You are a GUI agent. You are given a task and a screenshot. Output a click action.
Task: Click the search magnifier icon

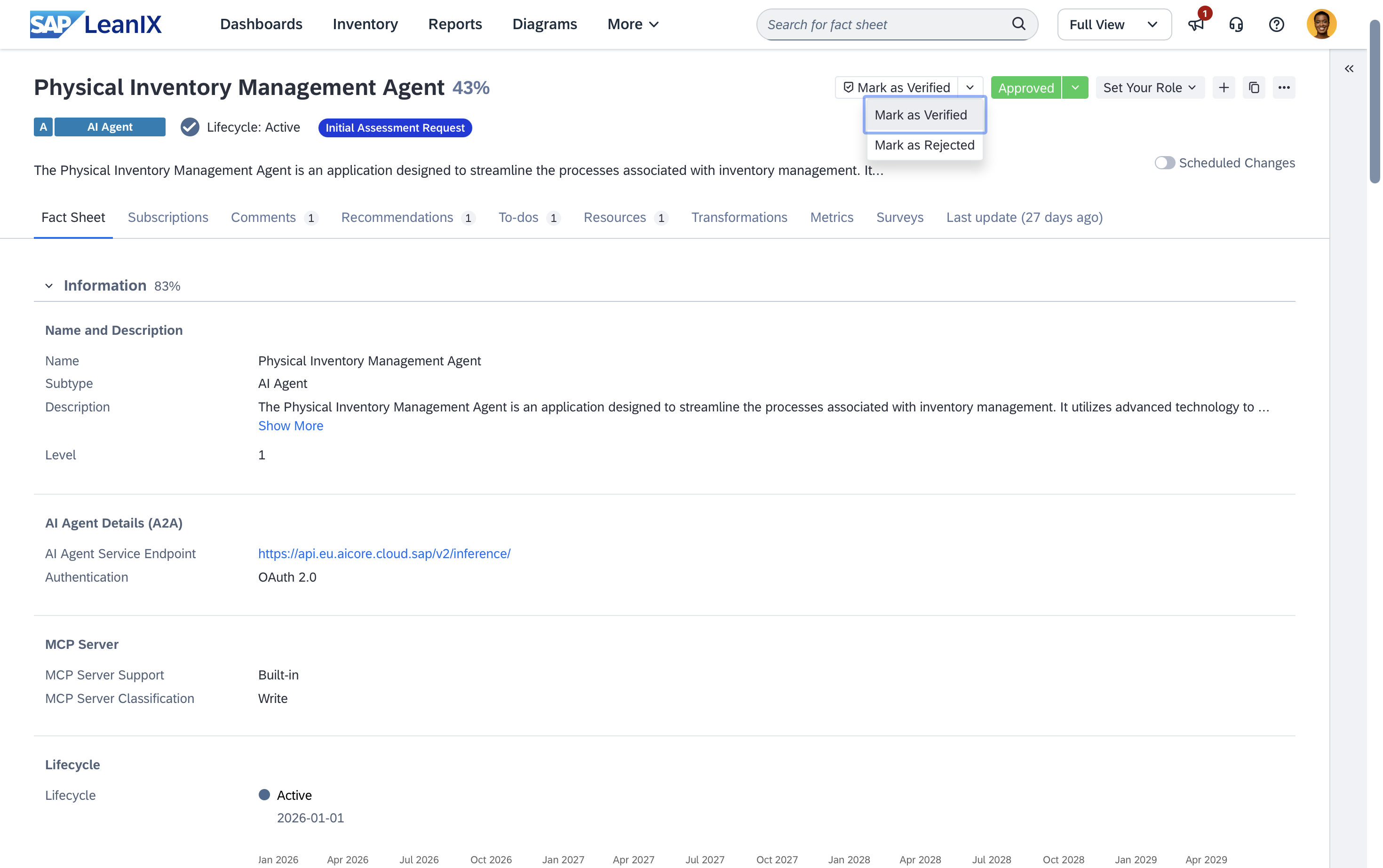point(1018,24)
